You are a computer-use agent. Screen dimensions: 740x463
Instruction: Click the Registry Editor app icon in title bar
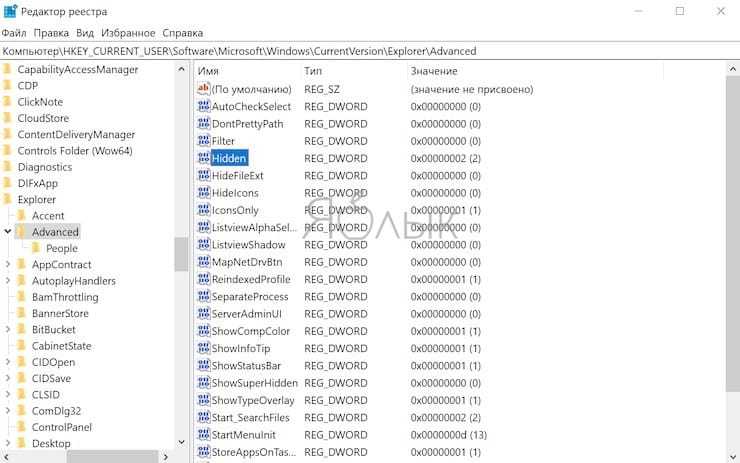click(x=10, y=11)
